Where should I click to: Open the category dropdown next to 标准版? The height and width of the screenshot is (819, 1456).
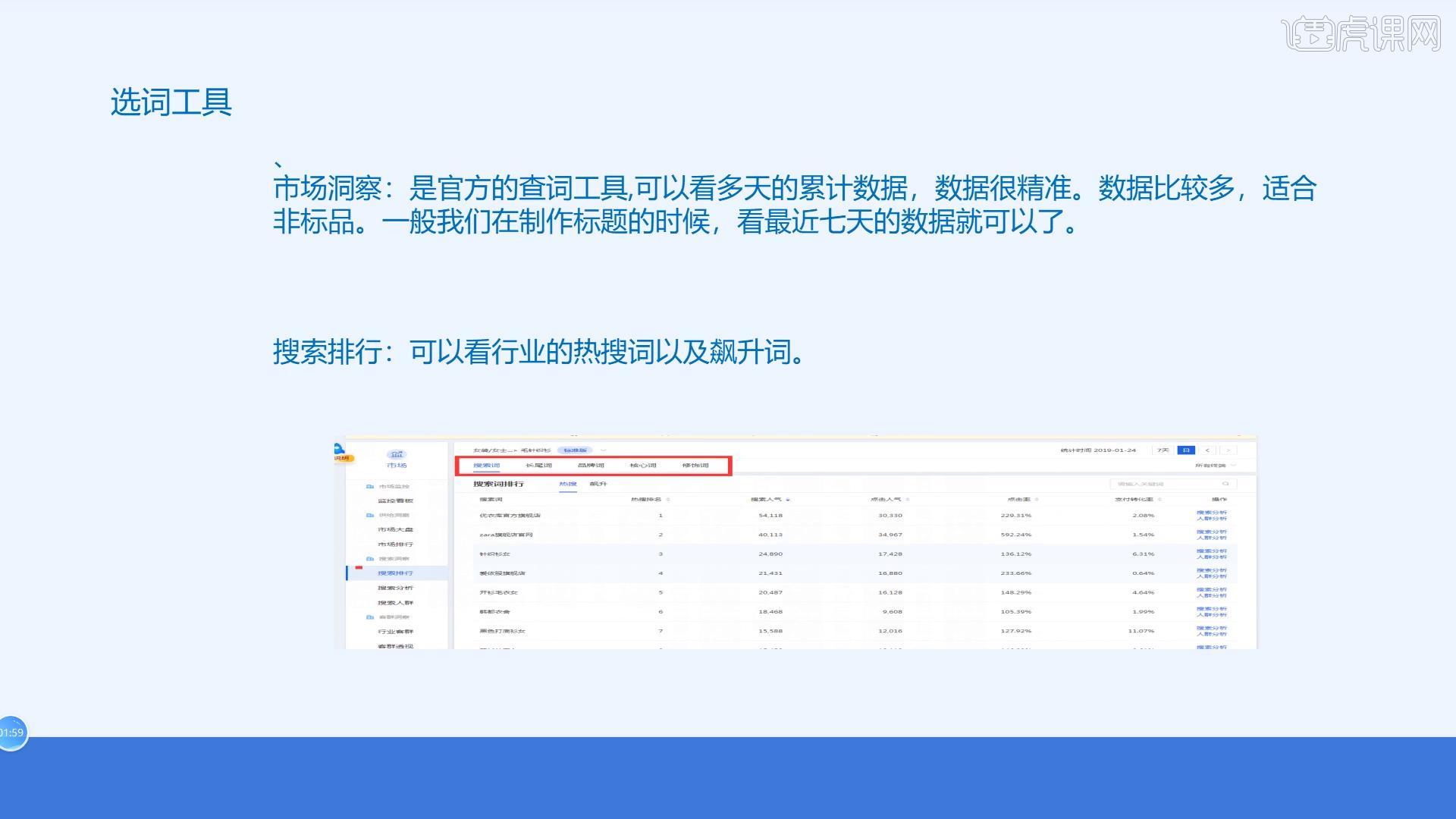click(603, 450)
